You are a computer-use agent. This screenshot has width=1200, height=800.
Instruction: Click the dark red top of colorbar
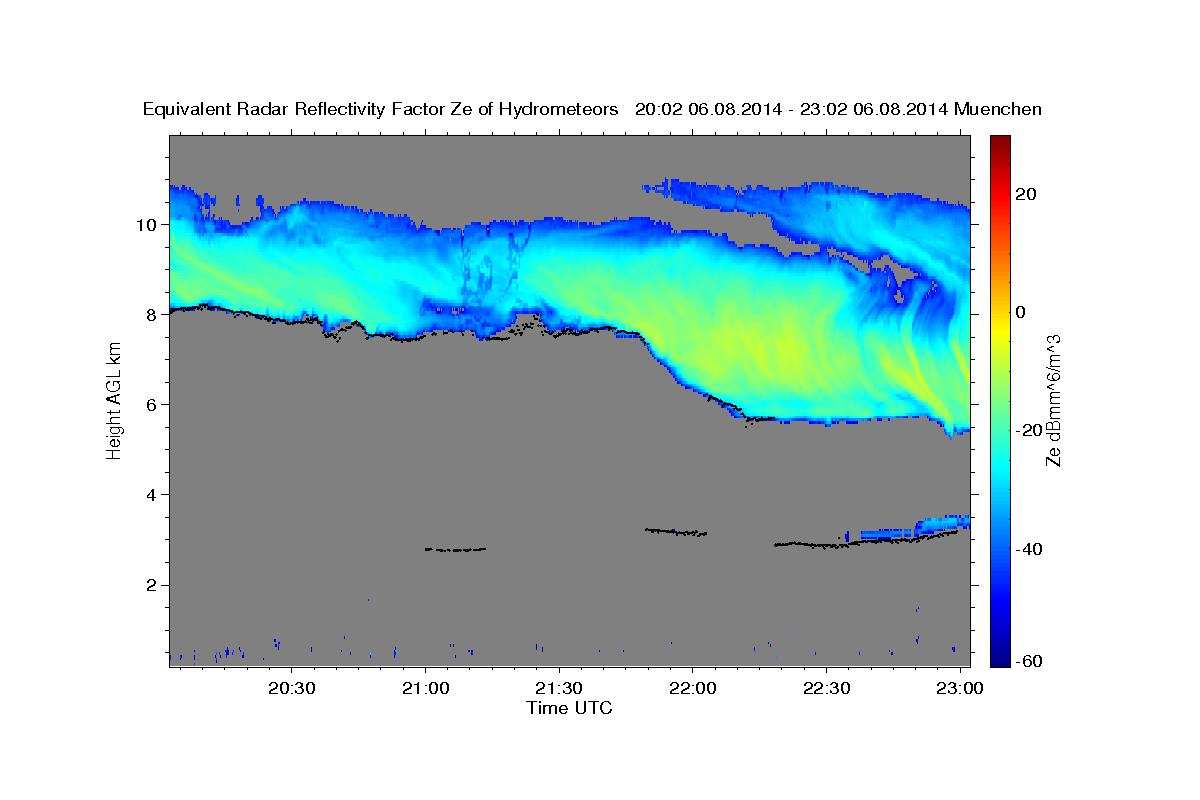tap(999, 142)
